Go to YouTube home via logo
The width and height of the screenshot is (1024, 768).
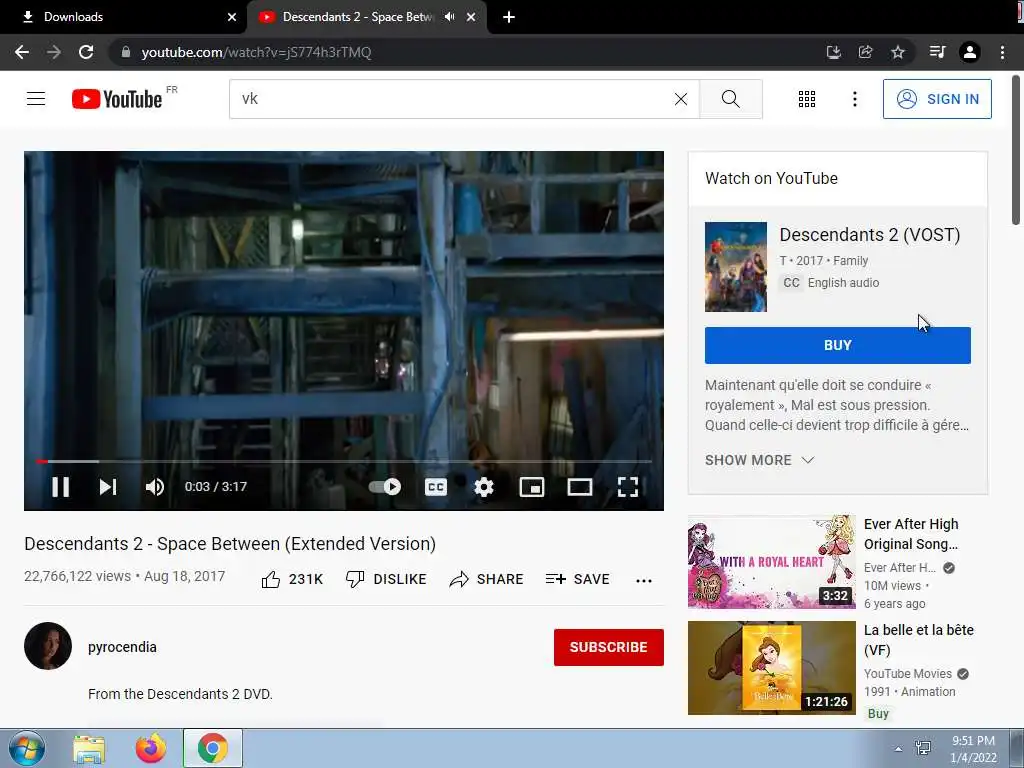[117, 99]
